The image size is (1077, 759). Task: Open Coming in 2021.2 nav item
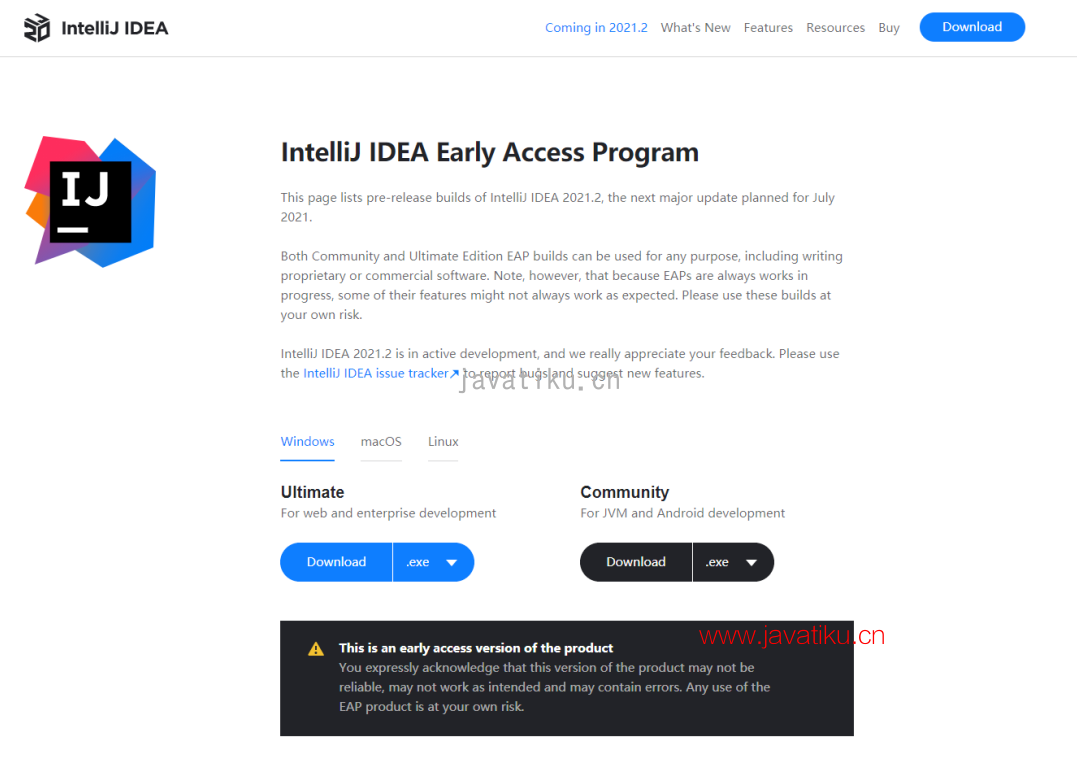pyautogui.click(x=596, y=28)
